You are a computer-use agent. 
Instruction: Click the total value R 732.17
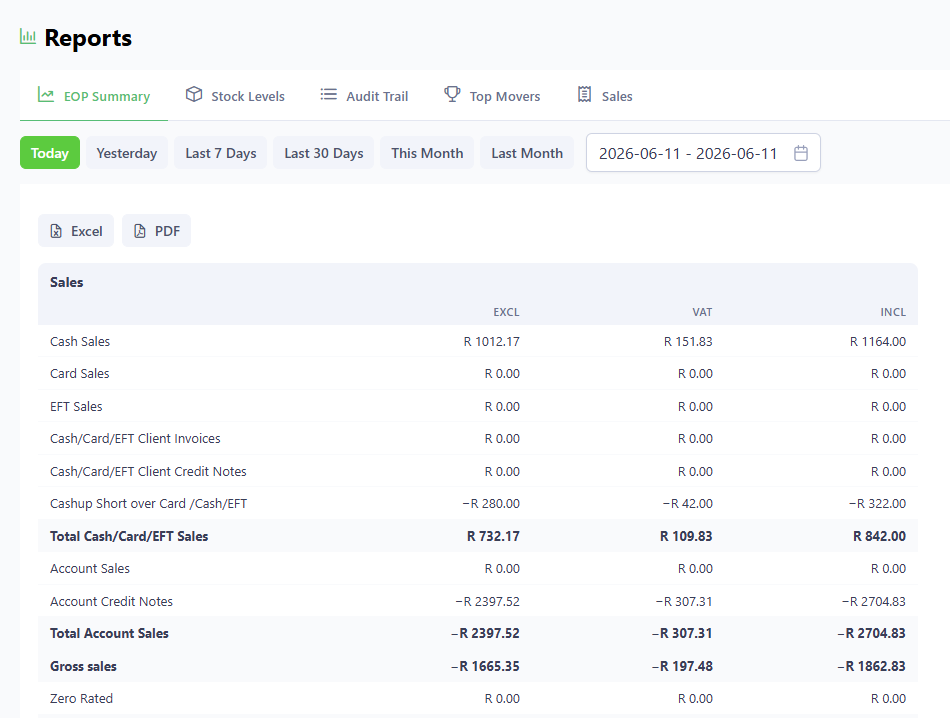point(493,536)
